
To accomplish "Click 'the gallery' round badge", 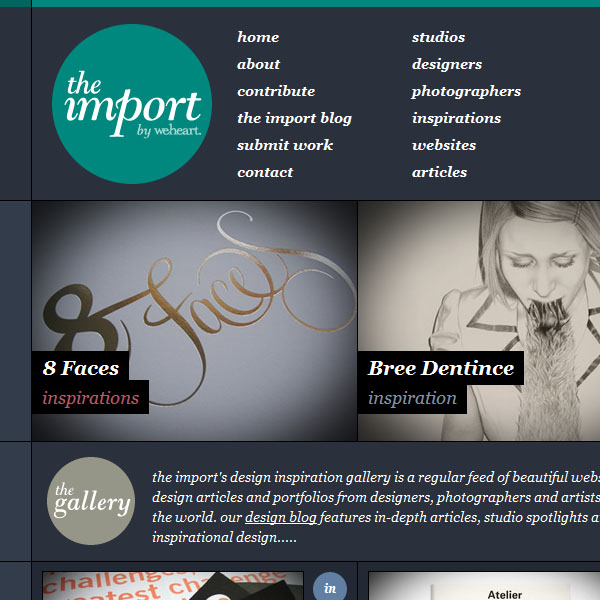I will coord(91,501).
